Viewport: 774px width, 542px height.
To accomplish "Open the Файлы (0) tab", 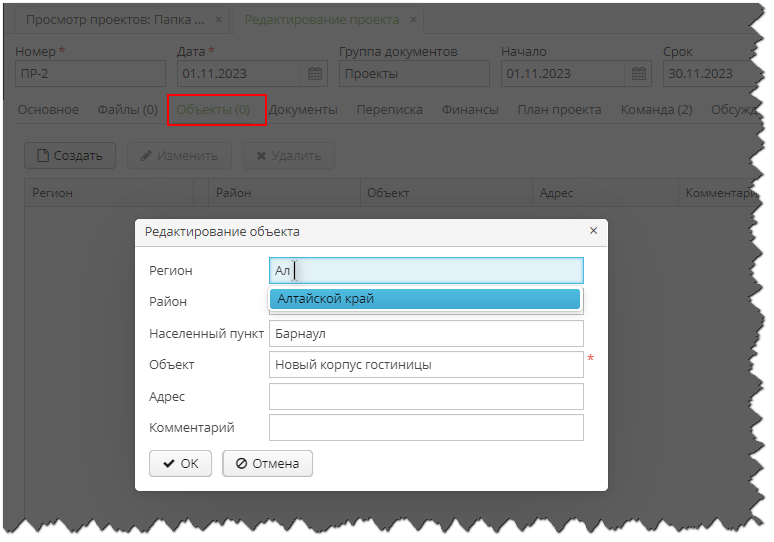I will coord(127,110).
